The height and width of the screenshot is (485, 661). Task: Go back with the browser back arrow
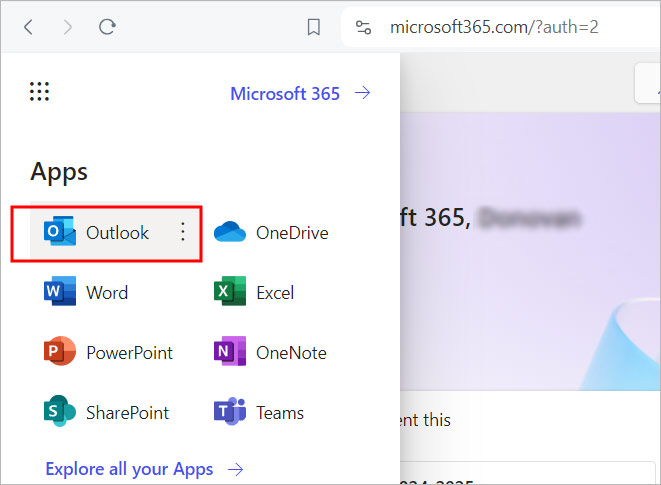tap(28, 27)
